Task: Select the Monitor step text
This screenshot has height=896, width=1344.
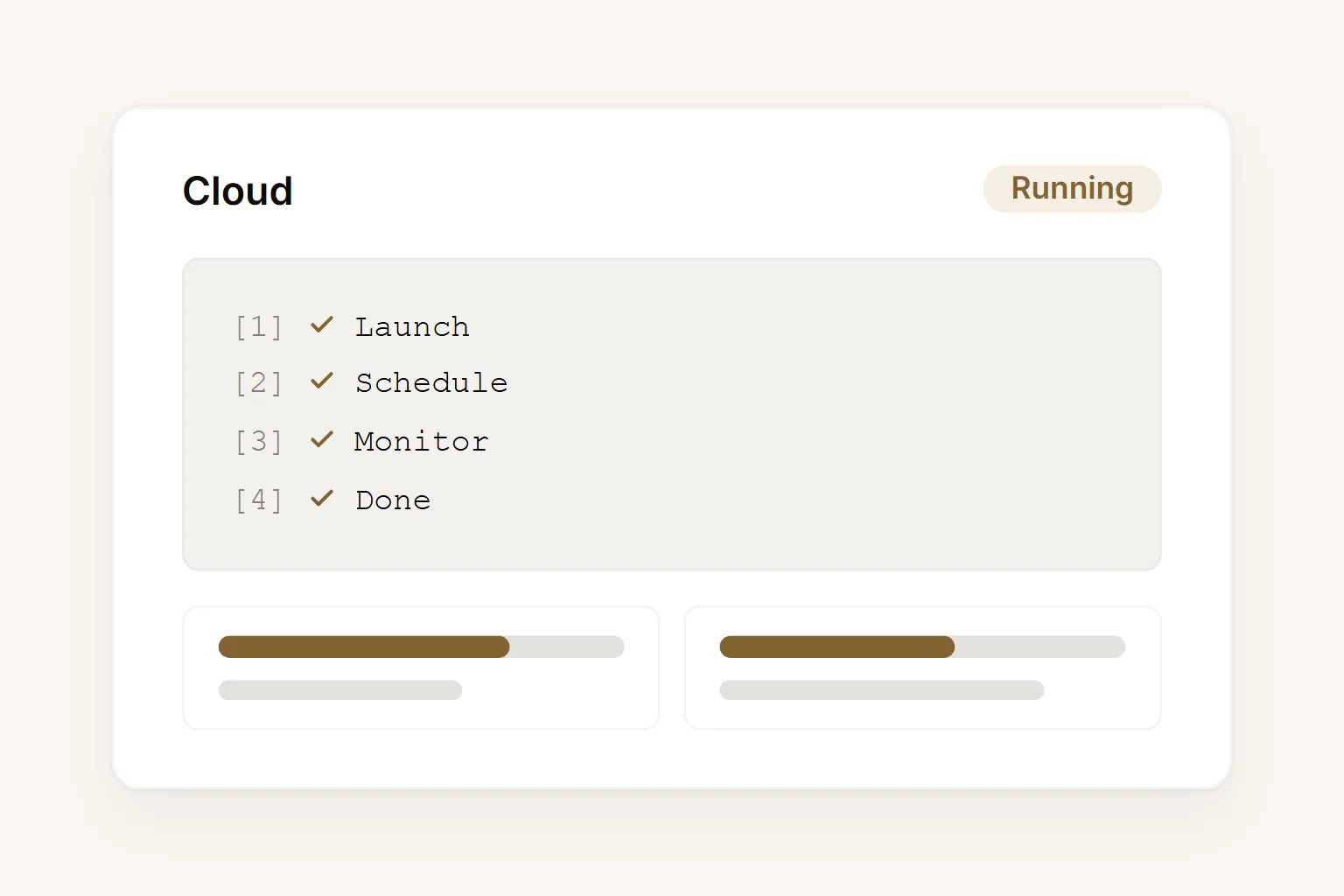Action: click(x=421, y=441)
